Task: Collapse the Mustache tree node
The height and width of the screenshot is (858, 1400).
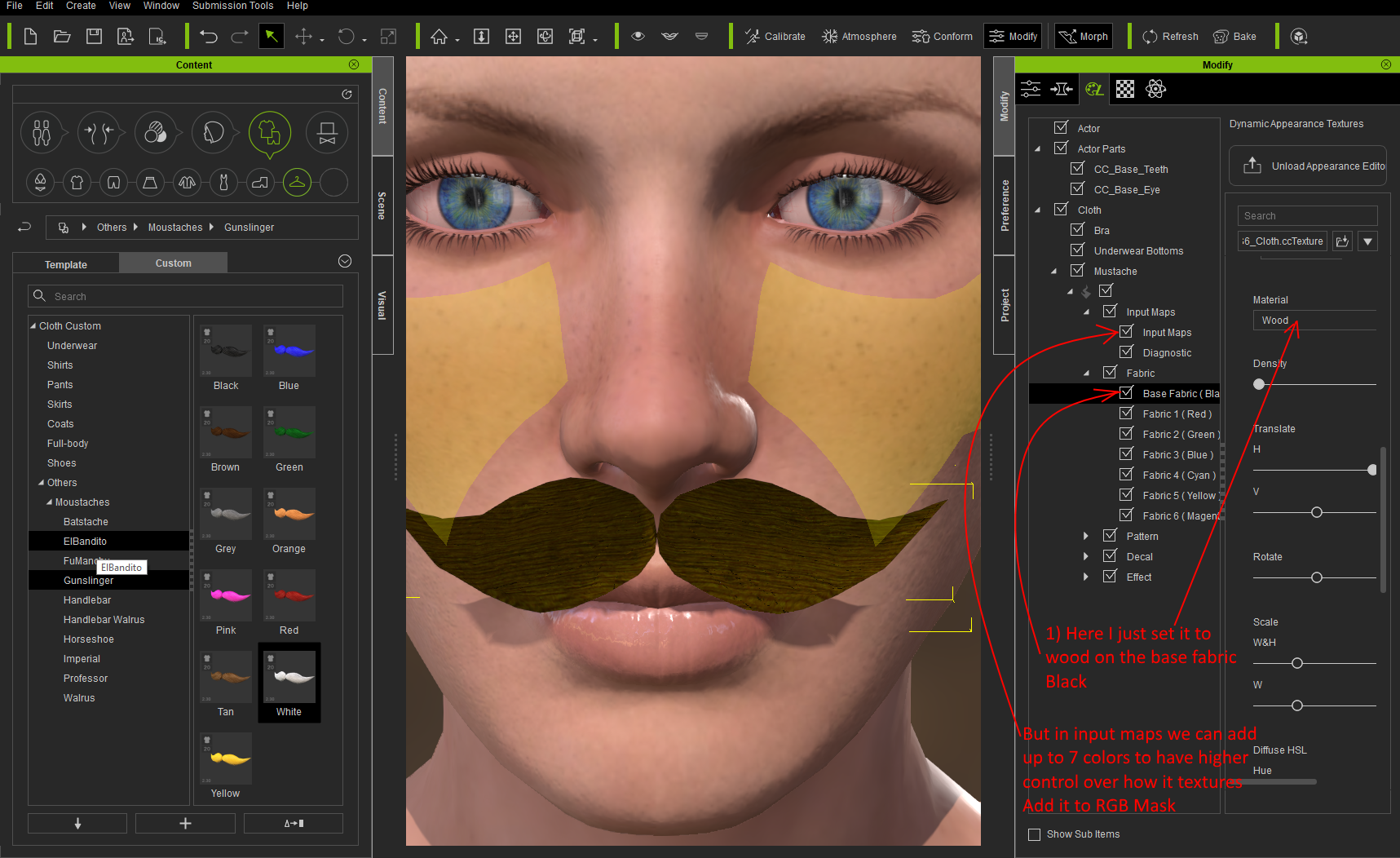Action: [1054, 271]
